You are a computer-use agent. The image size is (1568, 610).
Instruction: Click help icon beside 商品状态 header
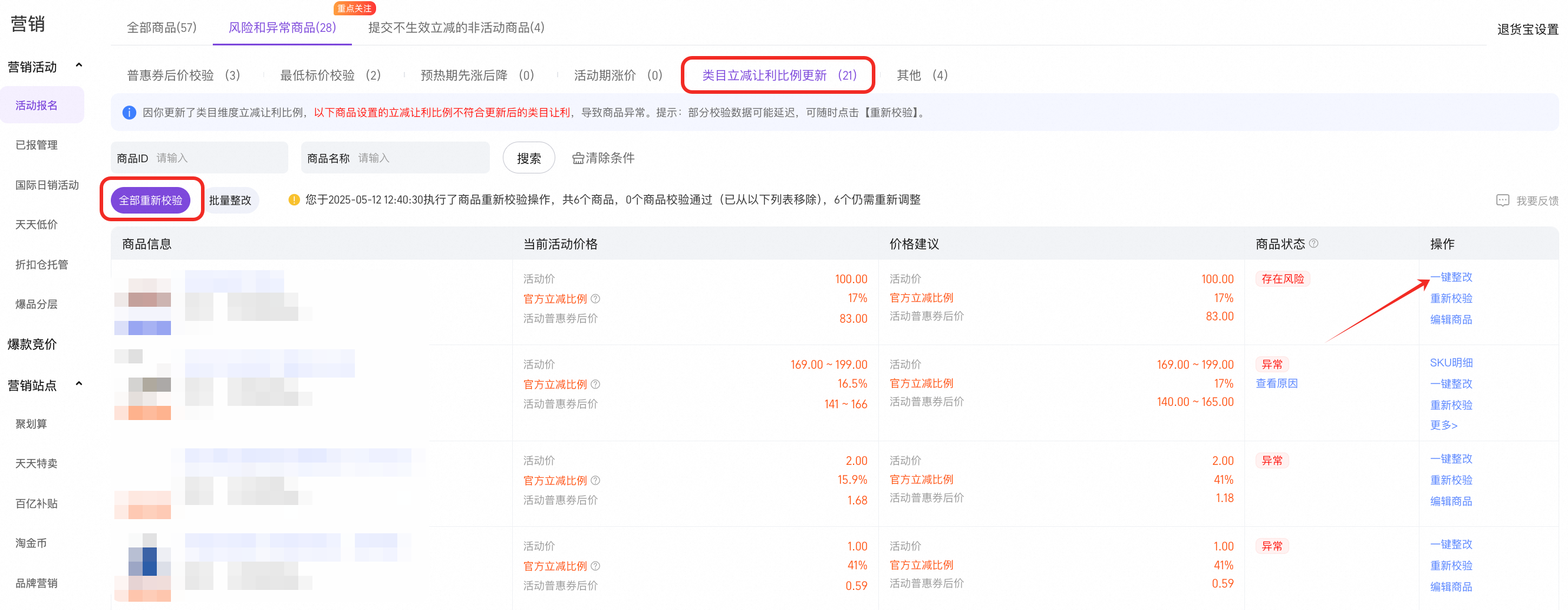pos(1313,243)
